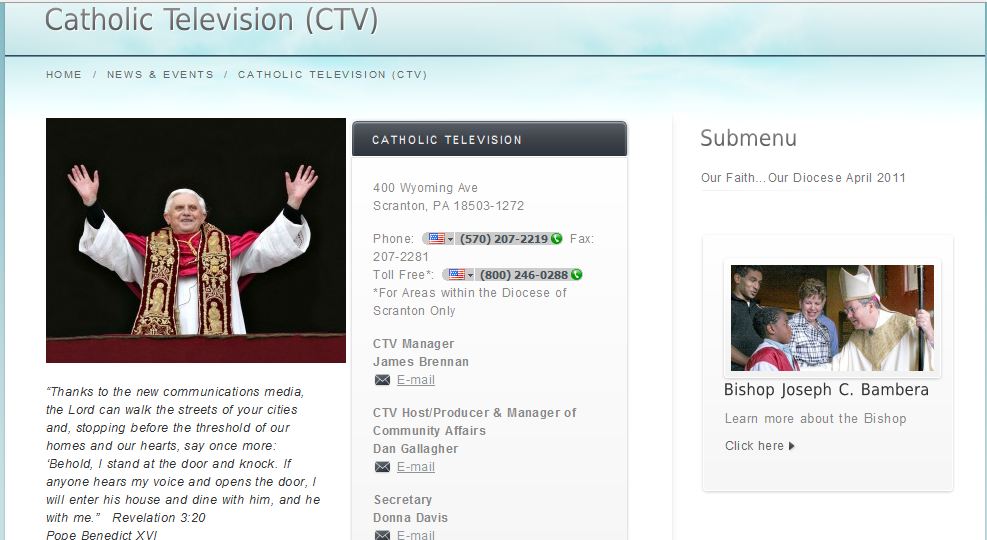Click the 'Revelation 3:20' citation text
987x540 pixels.
tap(159, 517)
